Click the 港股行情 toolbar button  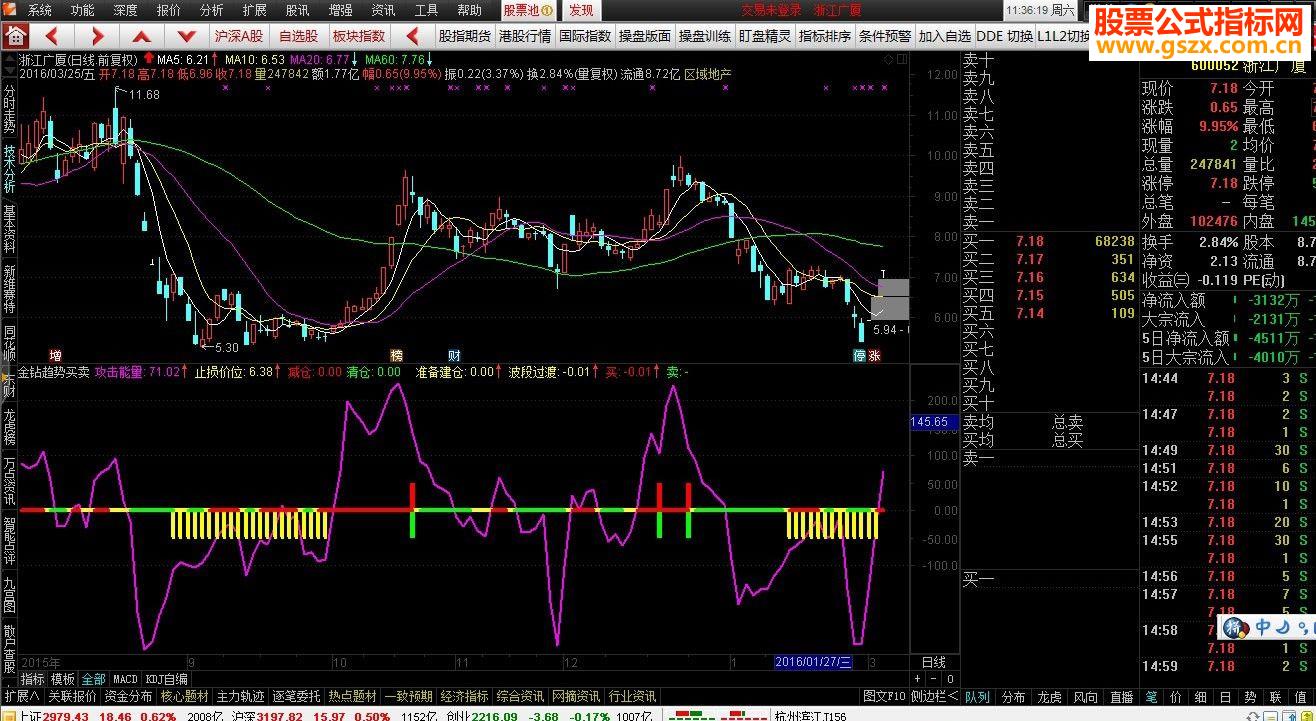(x=525, y=36)
